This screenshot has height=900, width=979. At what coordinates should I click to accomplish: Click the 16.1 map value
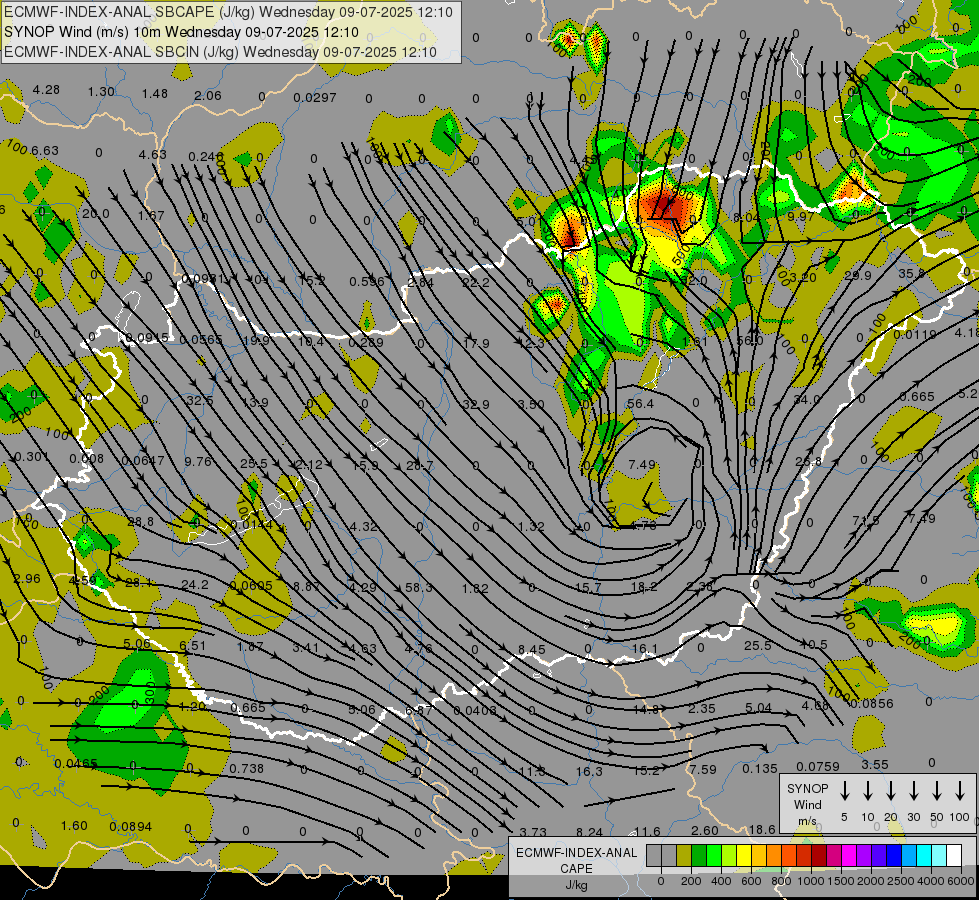point(646,649)
